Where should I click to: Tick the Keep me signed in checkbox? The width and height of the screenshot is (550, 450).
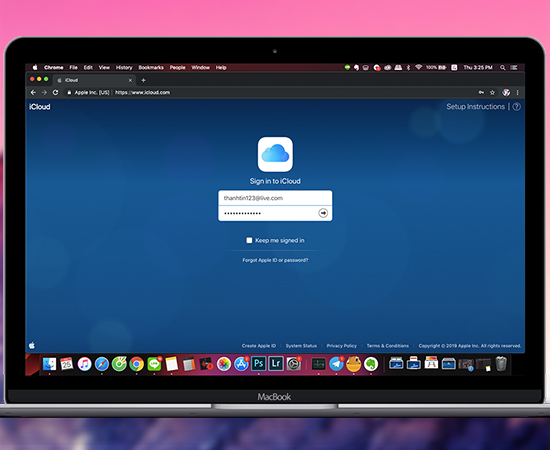pos(249,240)
